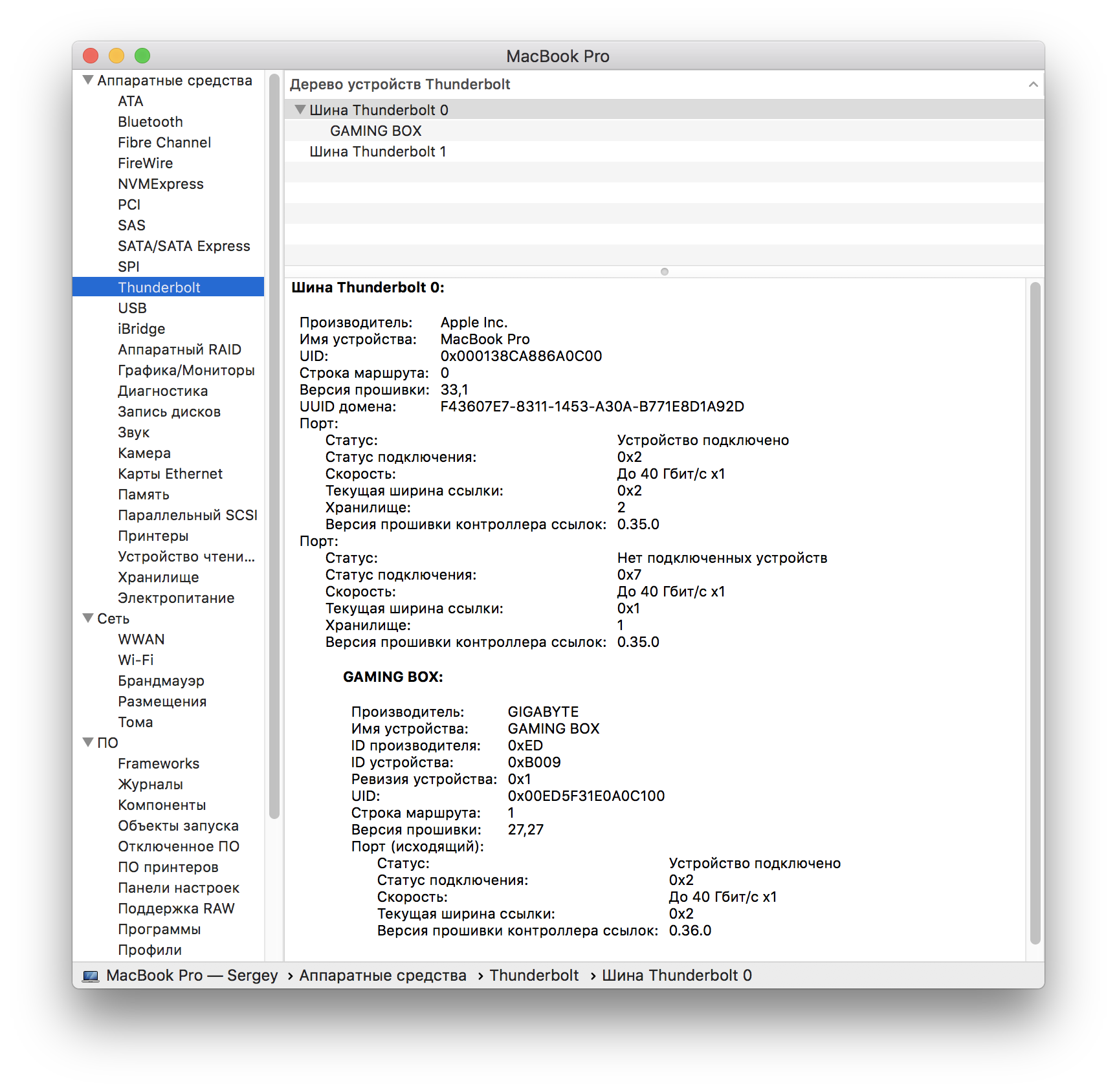Open iBridge hardware category
The width and height of the screenshot is (1117, 1092).
[x=141, y=329]
